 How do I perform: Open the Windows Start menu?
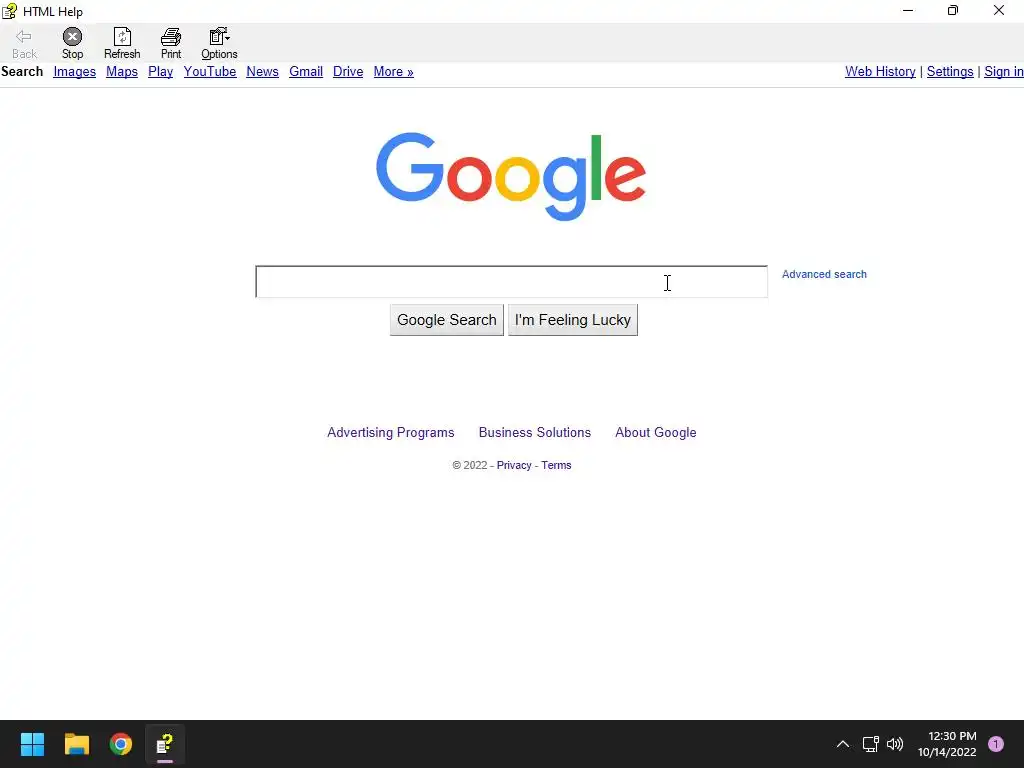[32, 744]
